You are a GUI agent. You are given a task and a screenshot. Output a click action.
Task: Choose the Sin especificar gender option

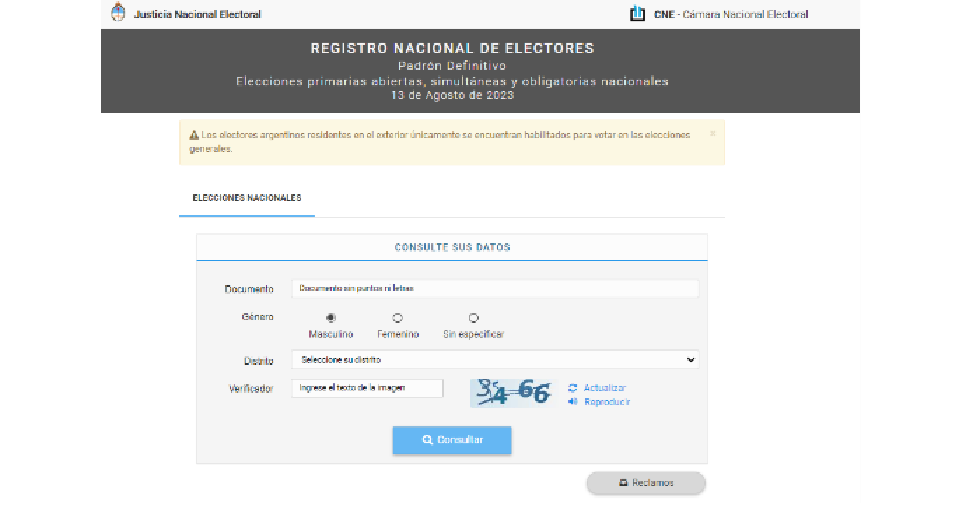[473, 318]
